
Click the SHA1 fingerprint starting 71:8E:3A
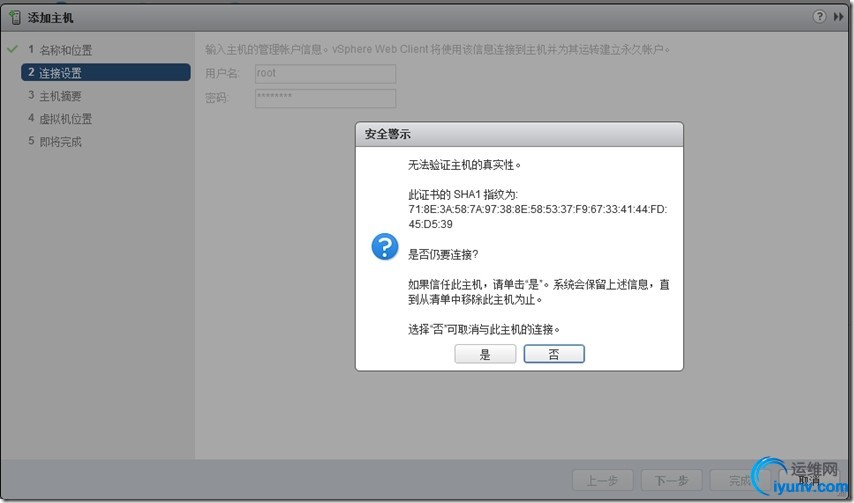[537, 217]
